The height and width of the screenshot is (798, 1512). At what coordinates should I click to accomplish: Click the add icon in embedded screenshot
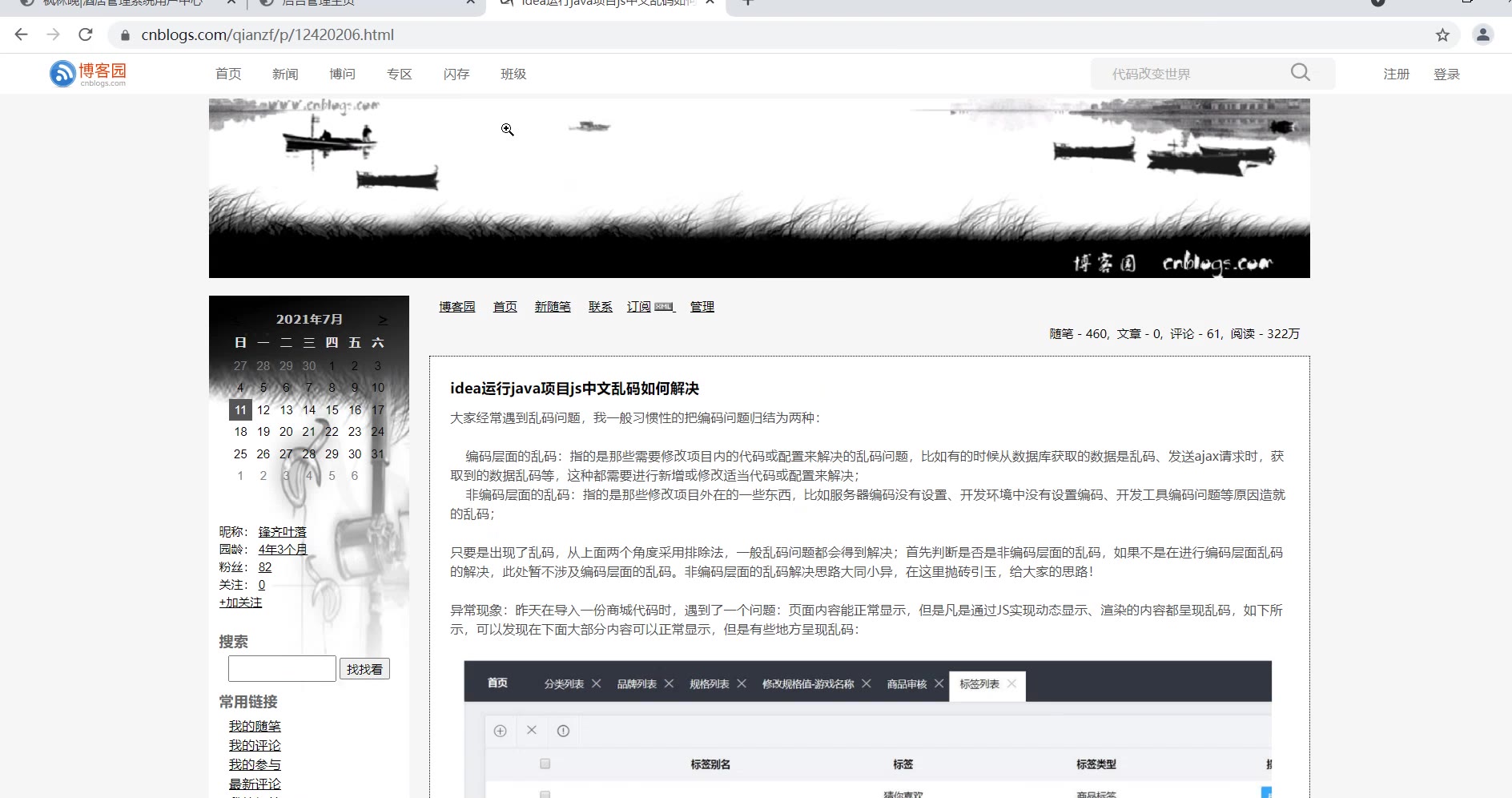point(501,731)
